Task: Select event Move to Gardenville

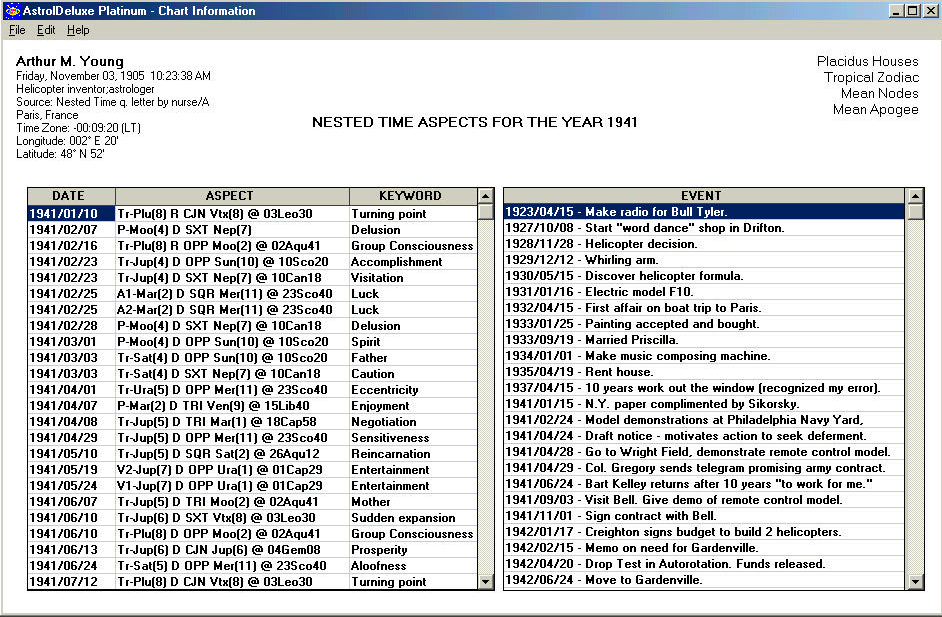Action: (x=703, y=580)
